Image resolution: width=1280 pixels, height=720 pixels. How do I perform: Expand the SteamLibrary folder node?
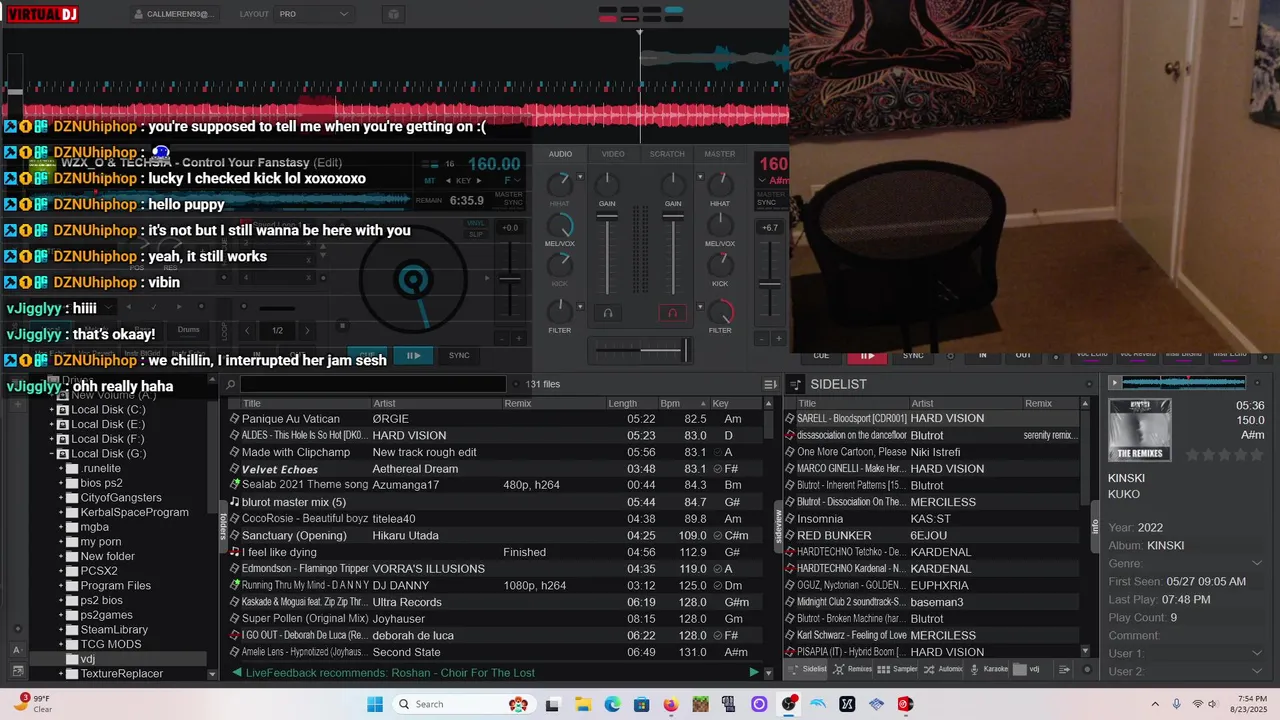tap(61, 630)
